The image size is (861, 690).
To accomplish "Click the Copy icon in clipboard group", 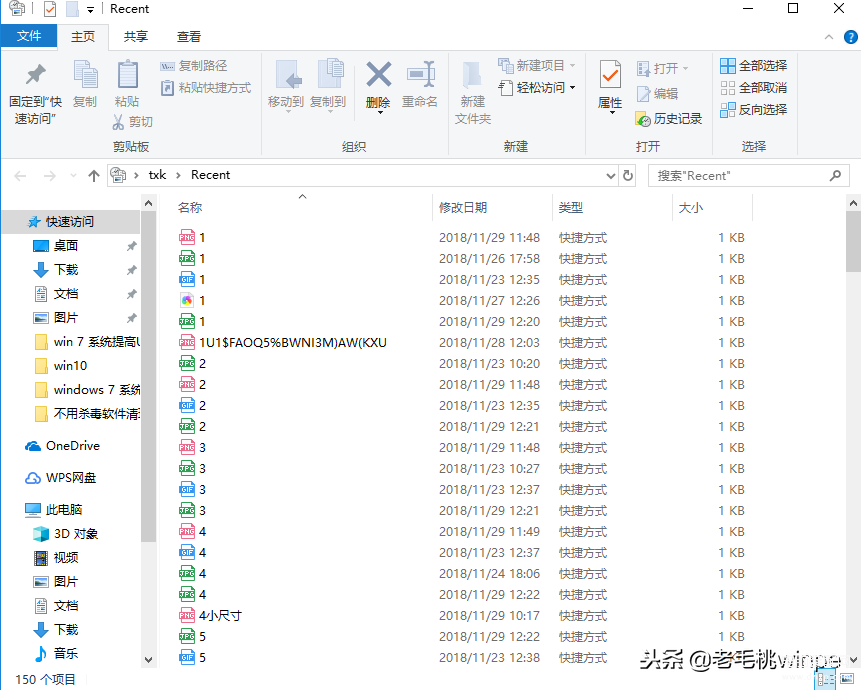I will pos(85,75).
